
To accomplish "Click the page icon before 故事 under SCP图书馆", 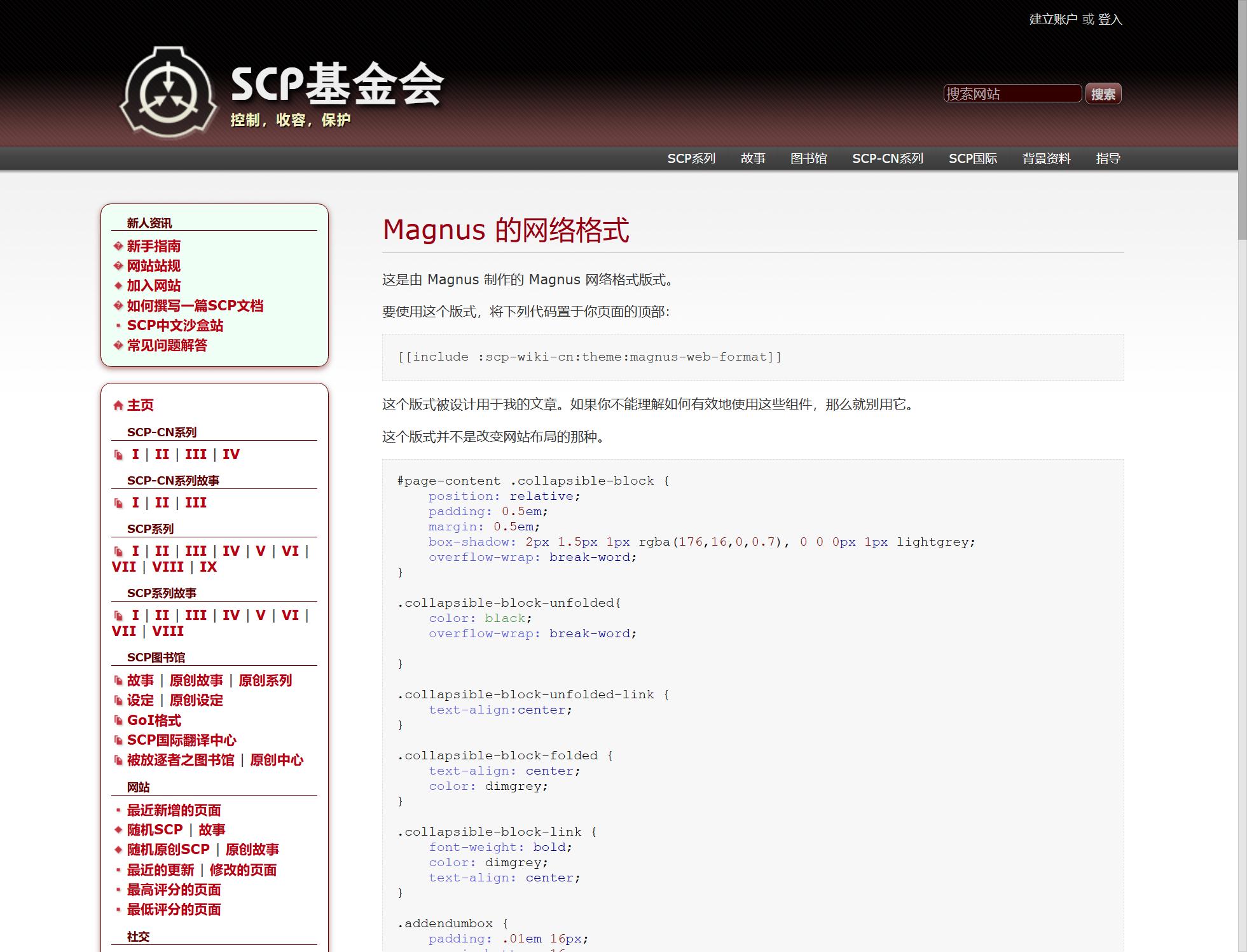I will tap(118, 680).
